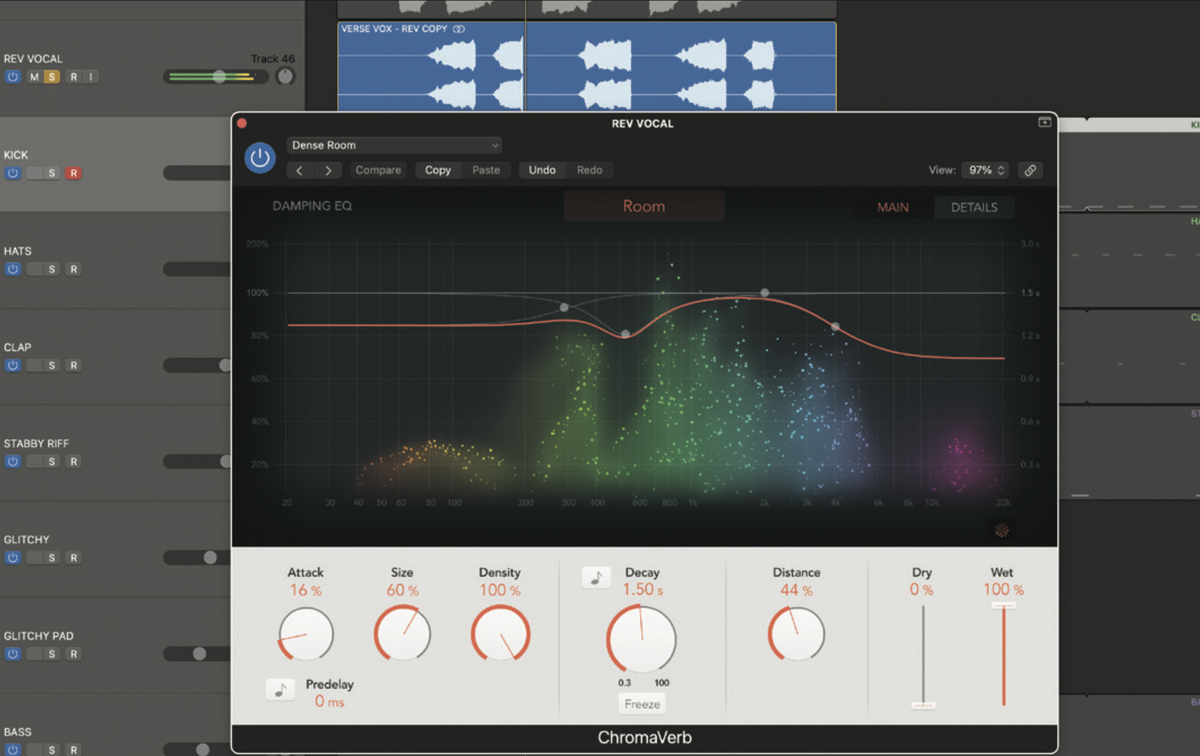This screenshot has width=1200, height=756.
Task: Click the chain link icon near View
Action: click(1030, 170)
